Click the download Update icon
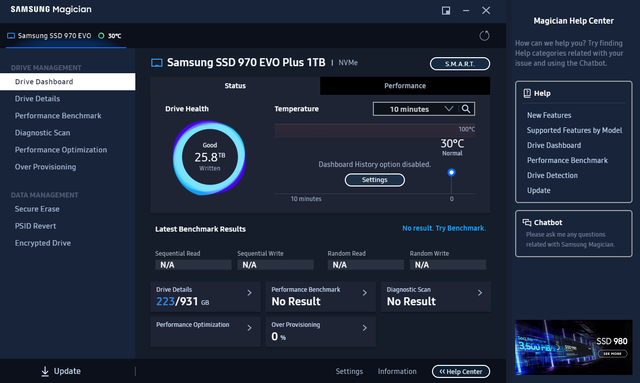This screenshot has height=383, width=640. [45, 371]
